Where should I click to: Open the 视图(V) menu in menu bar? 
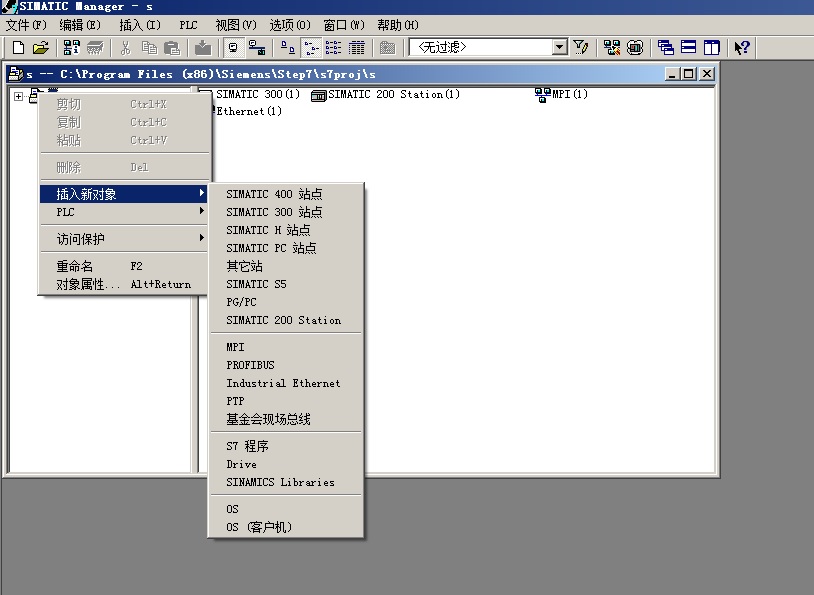[x=236, y=24]
